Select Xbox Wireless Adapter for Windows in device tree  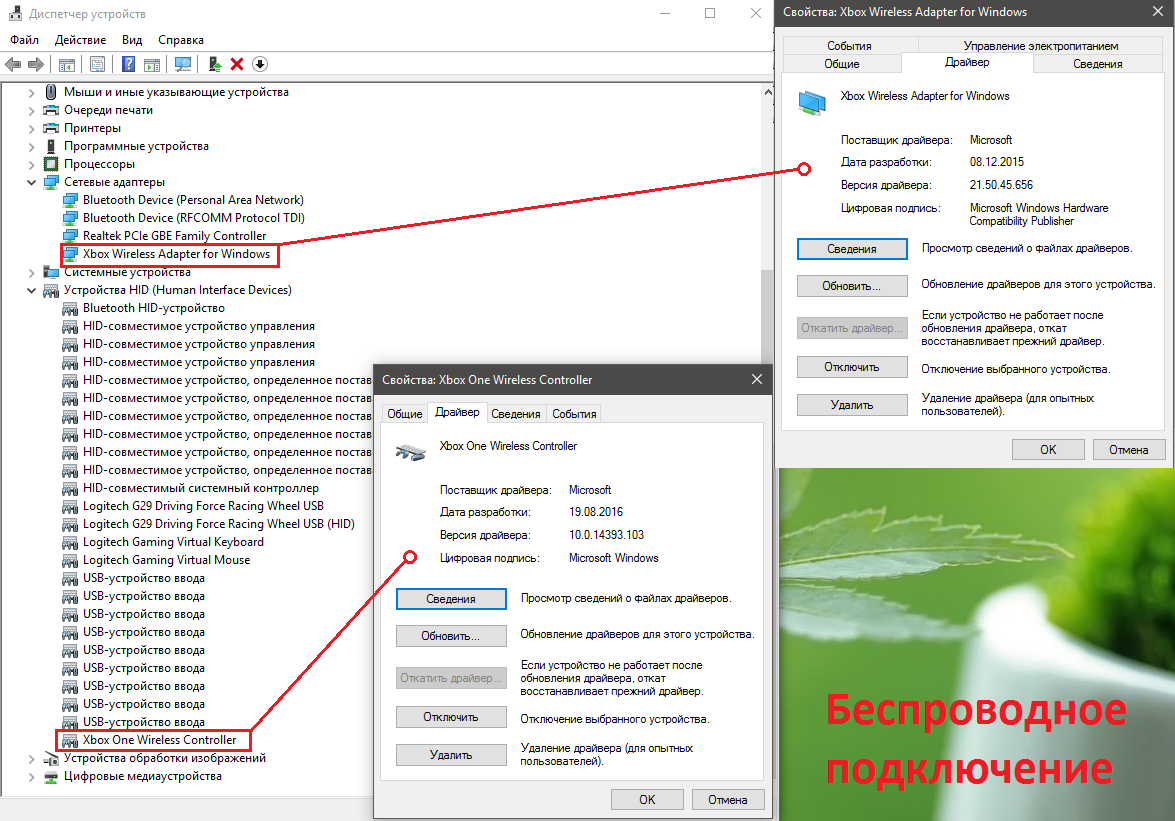[176, 254]
